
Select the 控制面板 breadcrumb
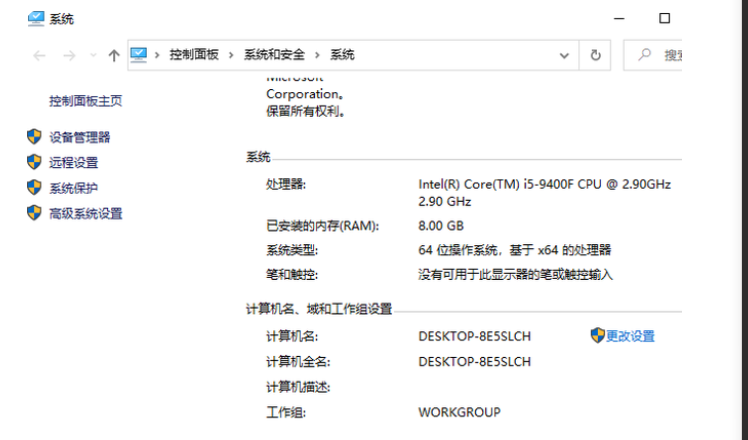pyautogui.click(x=196, y=55)
